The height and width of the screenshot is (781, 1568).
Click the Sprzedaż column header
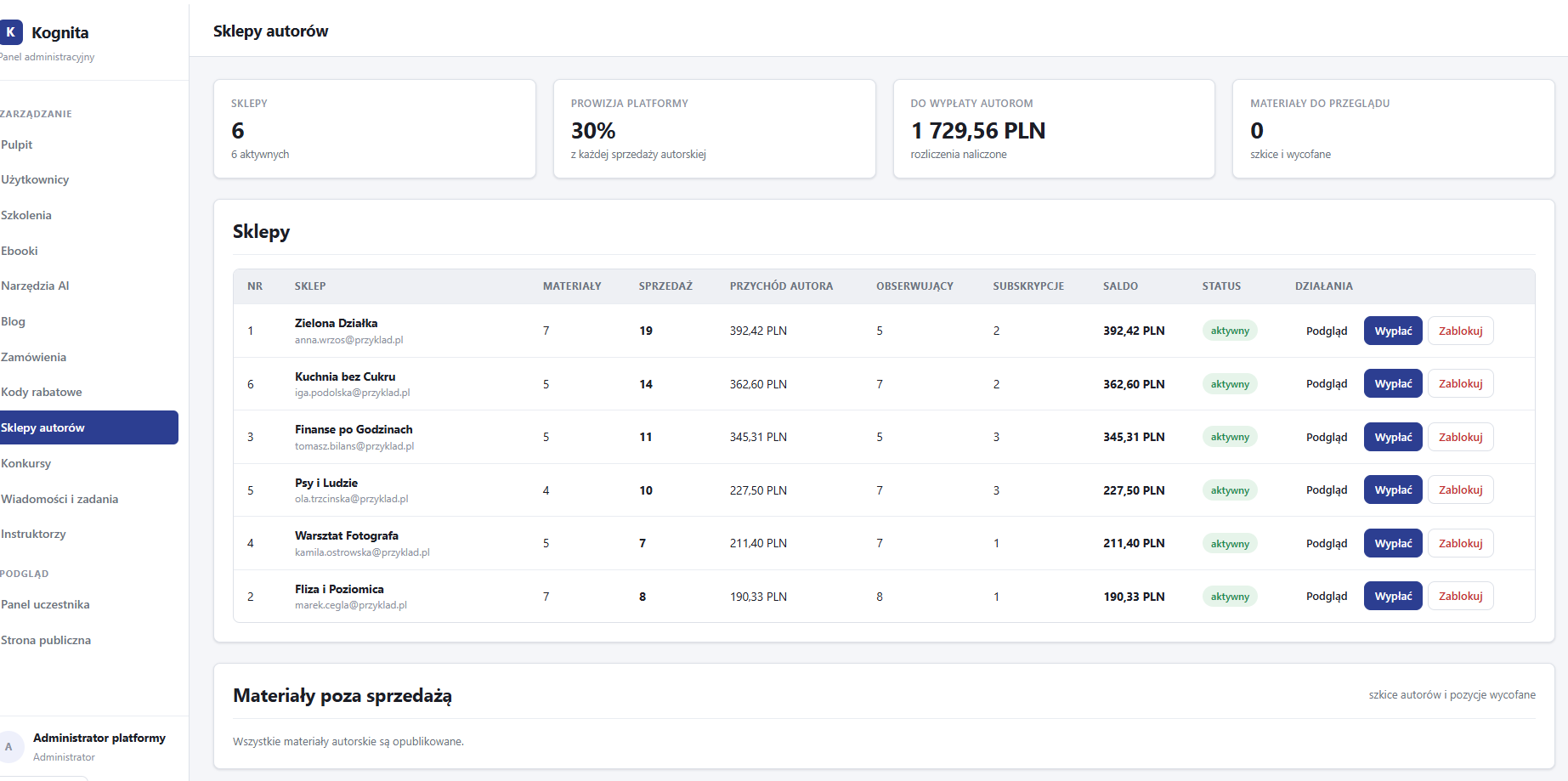coord(665,286)
